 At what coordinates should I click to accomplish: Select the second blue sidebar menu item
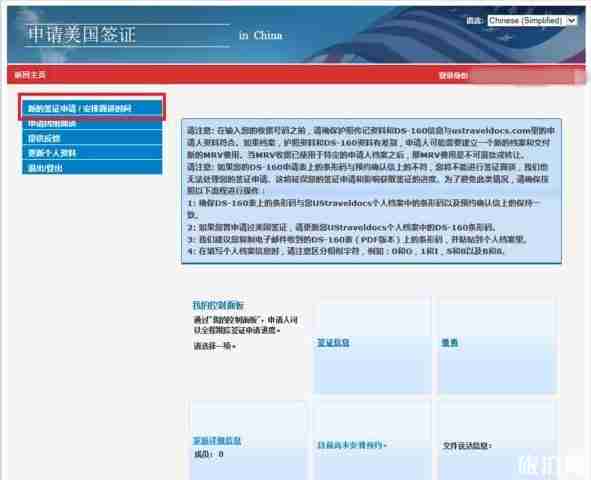pos(92,124)
